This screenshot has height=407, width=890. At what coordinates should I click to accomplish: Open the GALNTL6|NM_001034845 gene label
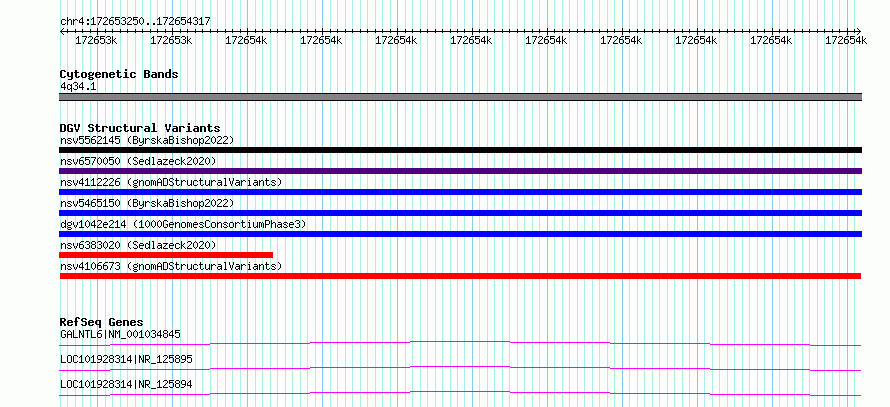coord(120,334)
